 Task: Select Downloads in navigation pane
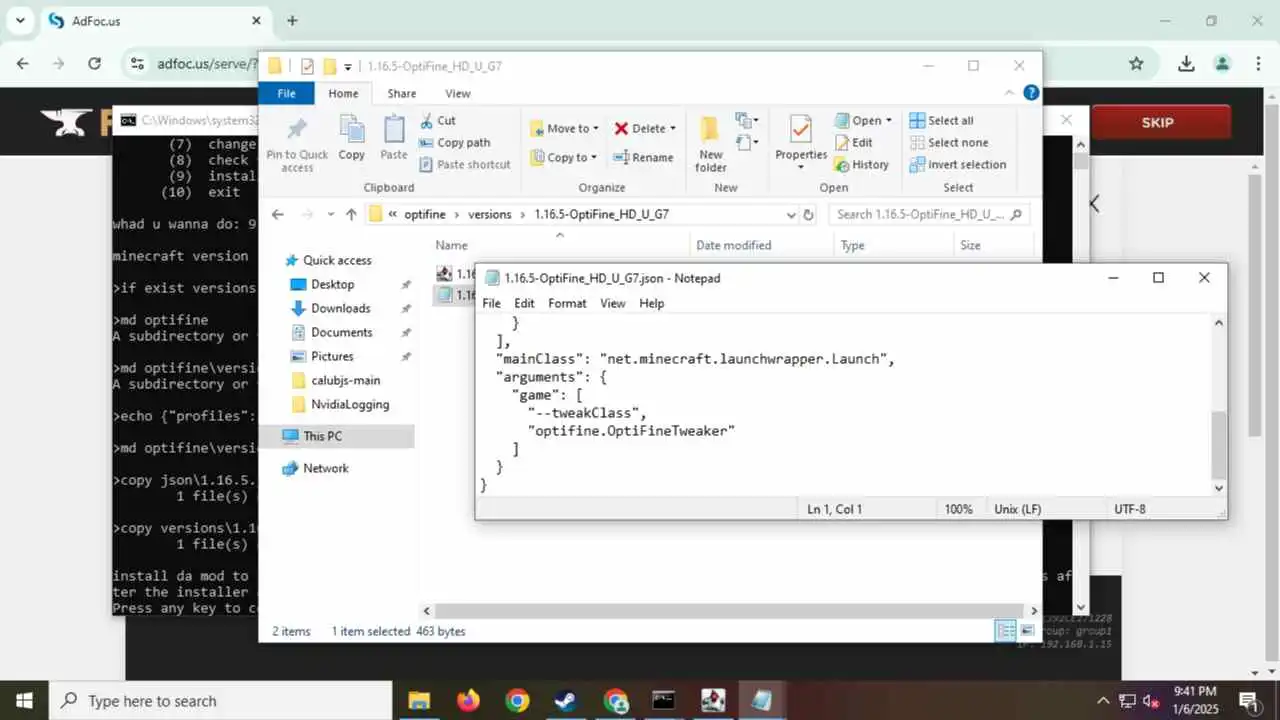(x=340, y=308)
